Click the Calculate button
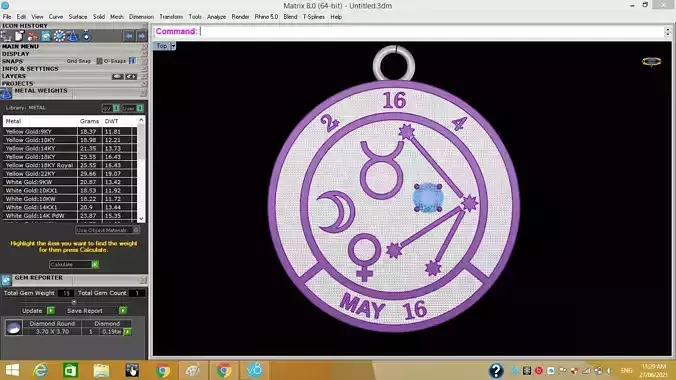The width and height of the screenshot is (676, 380). (x=74, y=264)
